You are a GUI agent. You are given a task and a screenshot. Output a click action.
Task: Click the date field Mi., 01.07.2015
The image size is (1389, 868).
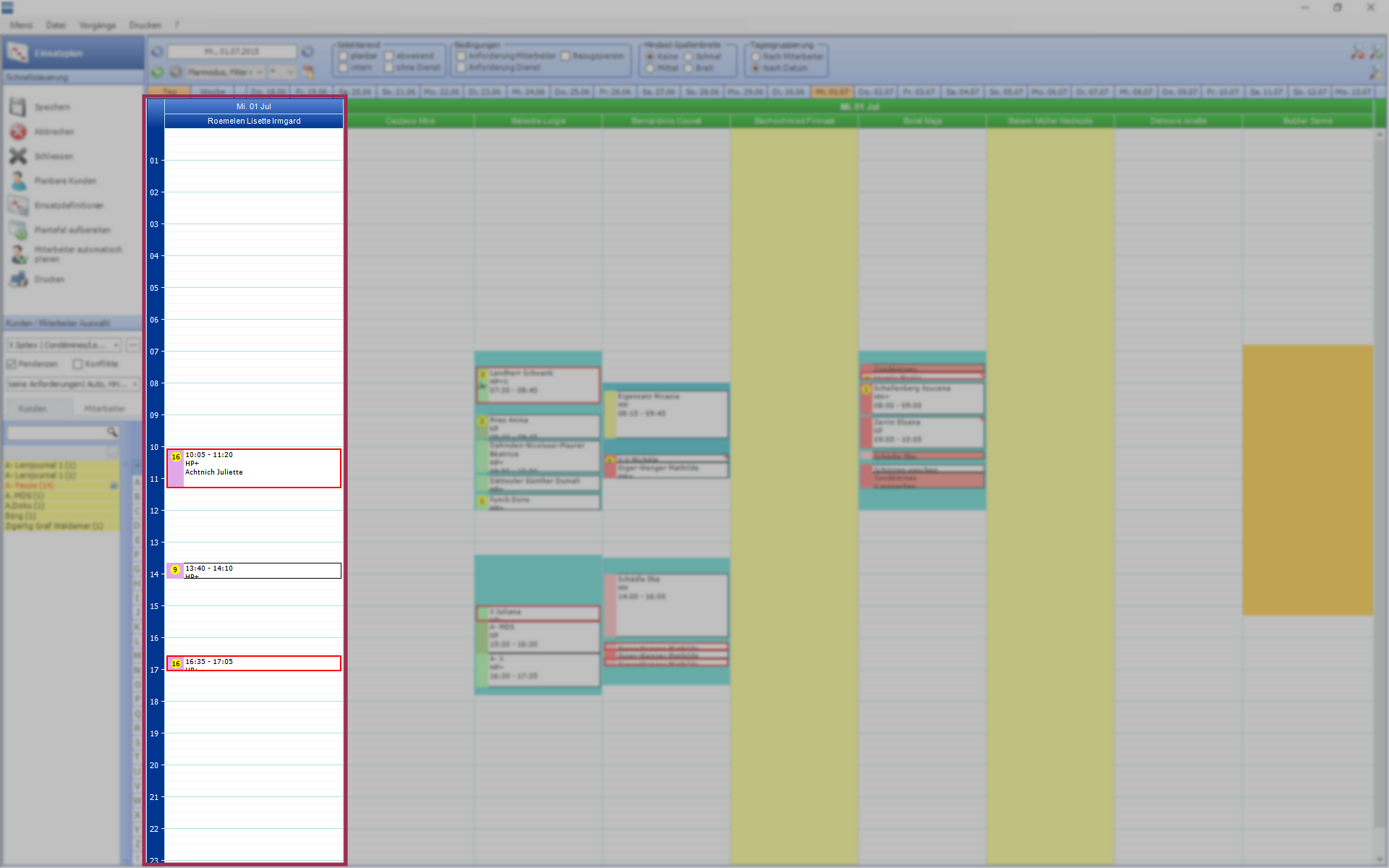coord(231,52)
